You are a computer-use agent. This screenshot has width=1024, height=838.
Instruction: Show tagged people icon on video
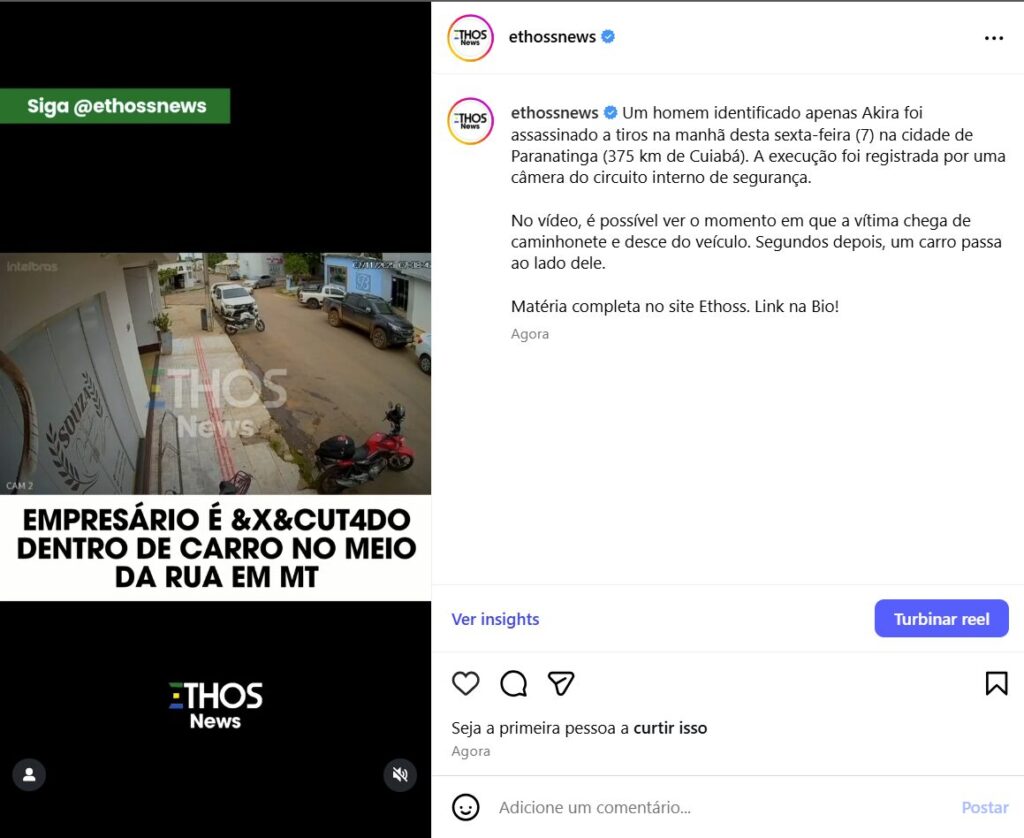[29, 775]
